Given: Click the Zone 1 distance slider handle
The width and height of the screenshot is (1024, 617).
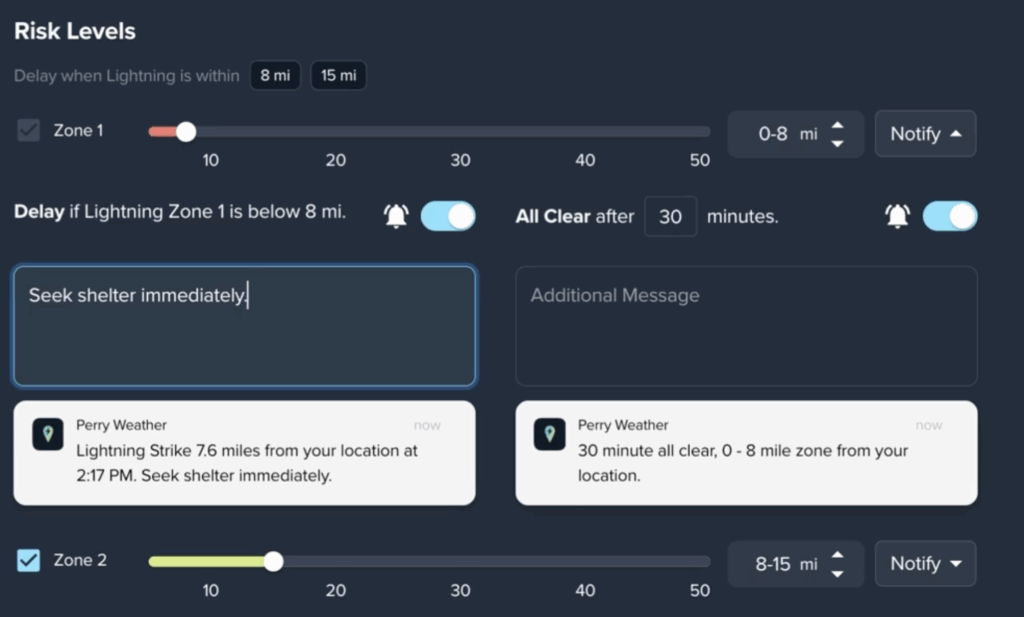Looking at the screenshot, I should click(185, 131).
